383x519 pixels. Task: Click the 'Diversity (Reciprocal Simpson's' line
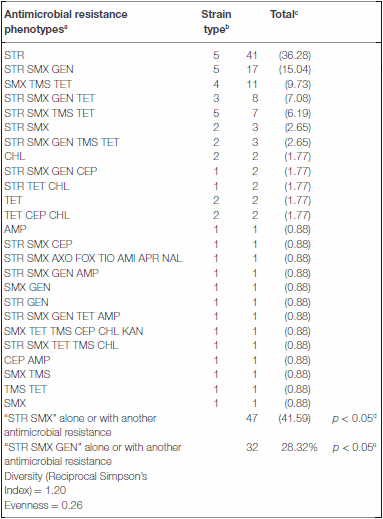[76, 476]
